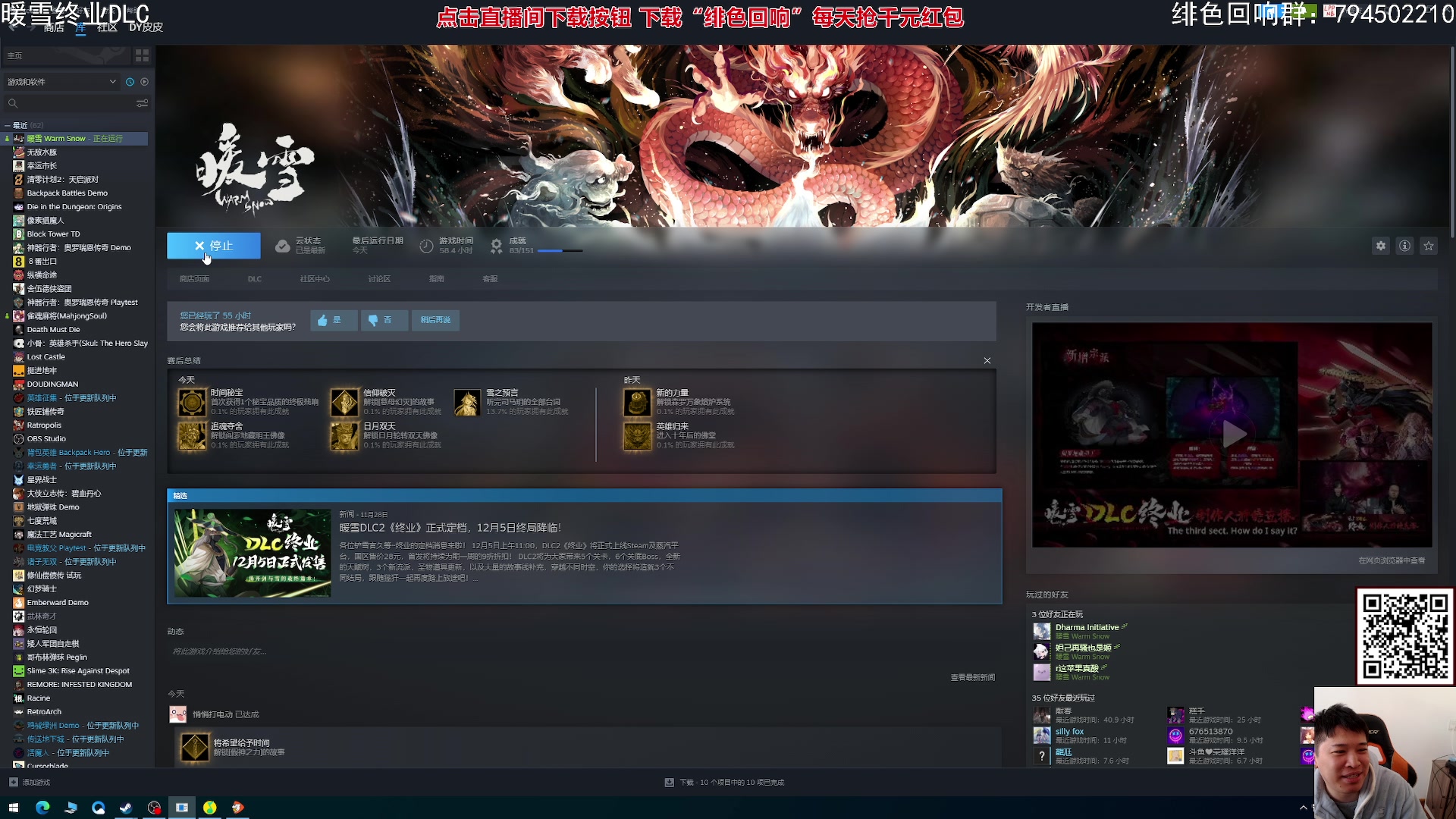Open the downloads status bar item
The image size is (1456, 819).
[x=725, y=783]
